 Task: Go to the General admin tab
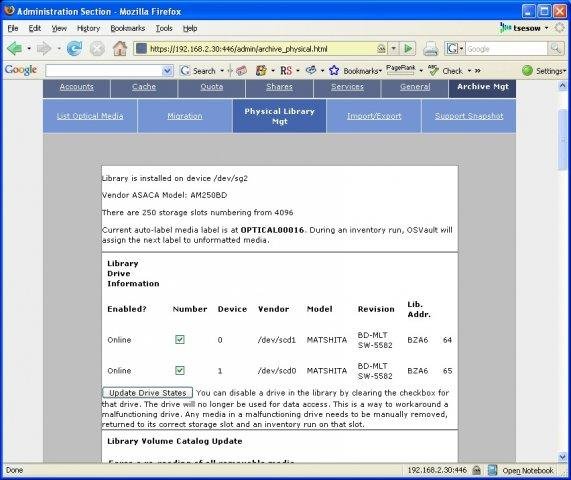click(415, 87)
